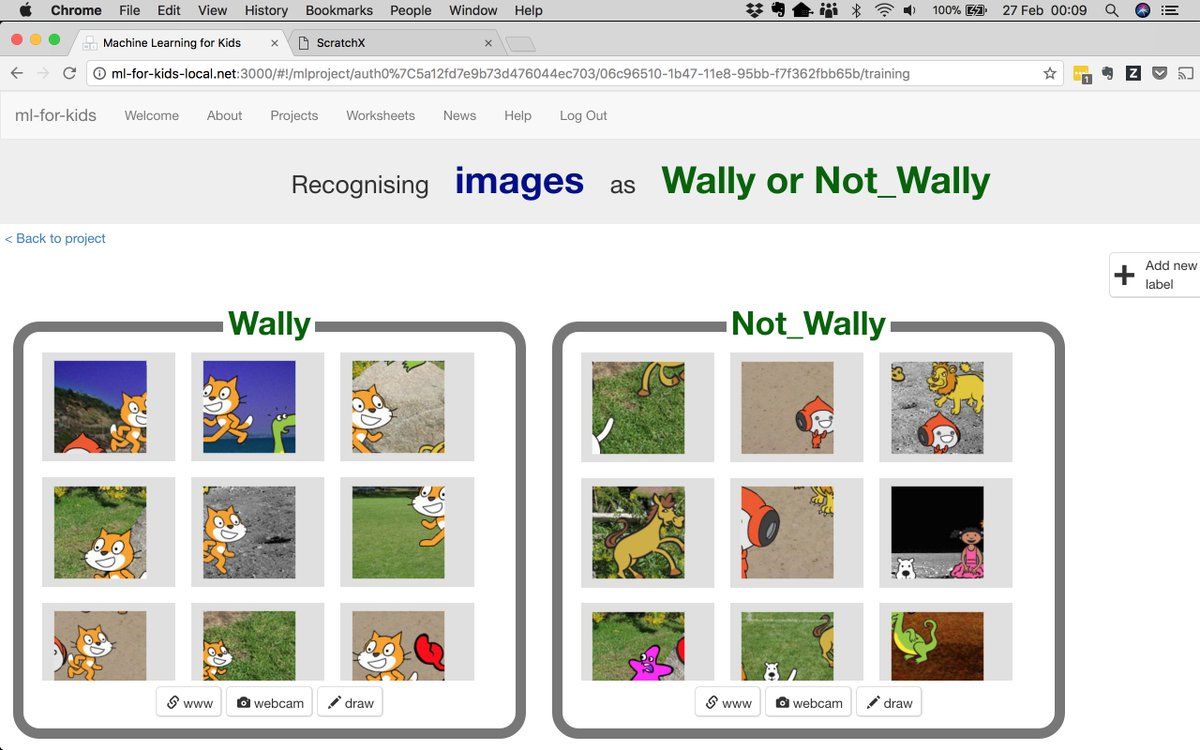1200x750 pixels.
Task: Open Spotlight search magnifier icon
Action: tap(1112, 10)
